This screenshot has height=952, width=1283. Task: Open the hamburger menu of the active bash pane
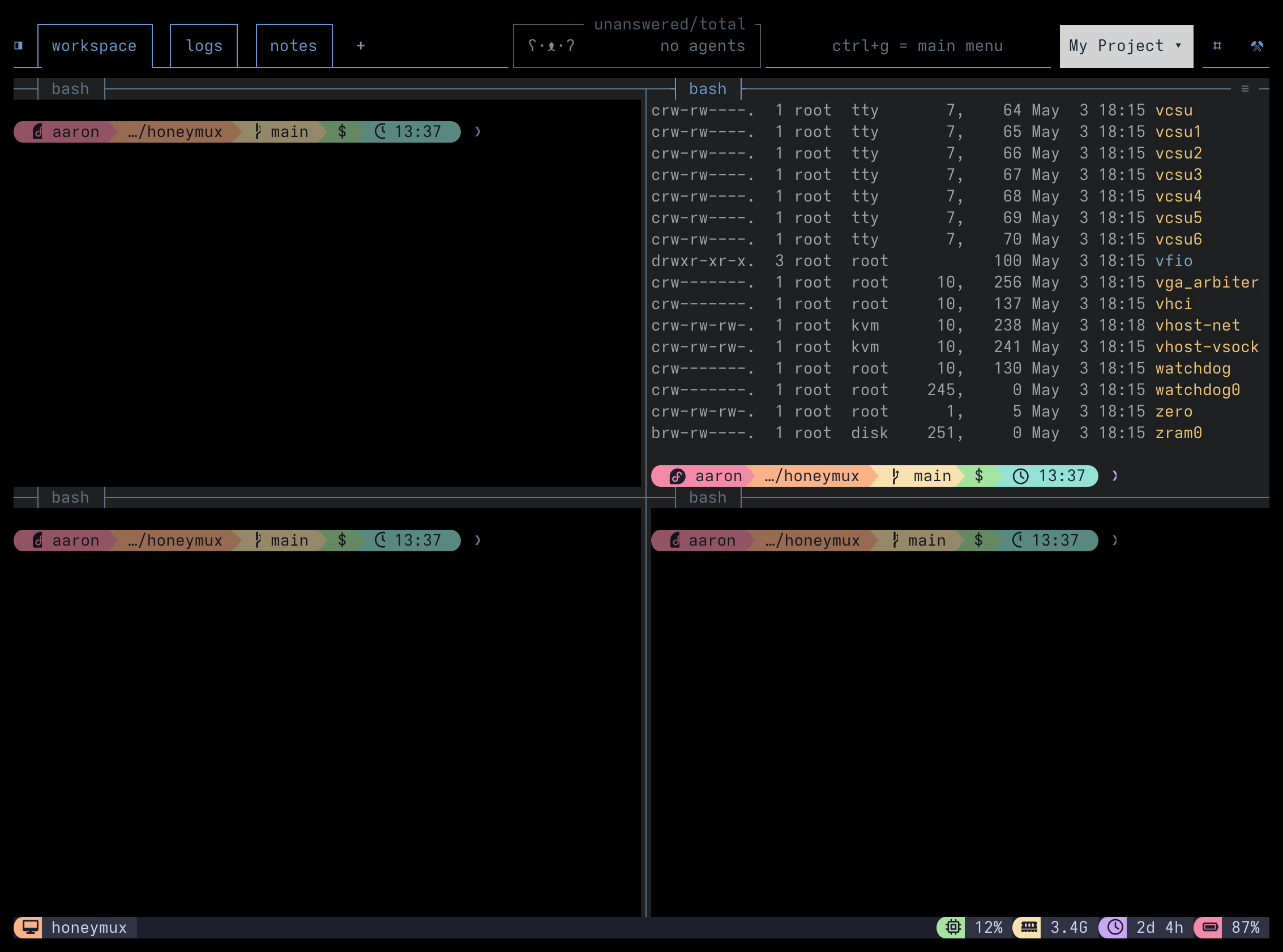[x=1245, y=89]
